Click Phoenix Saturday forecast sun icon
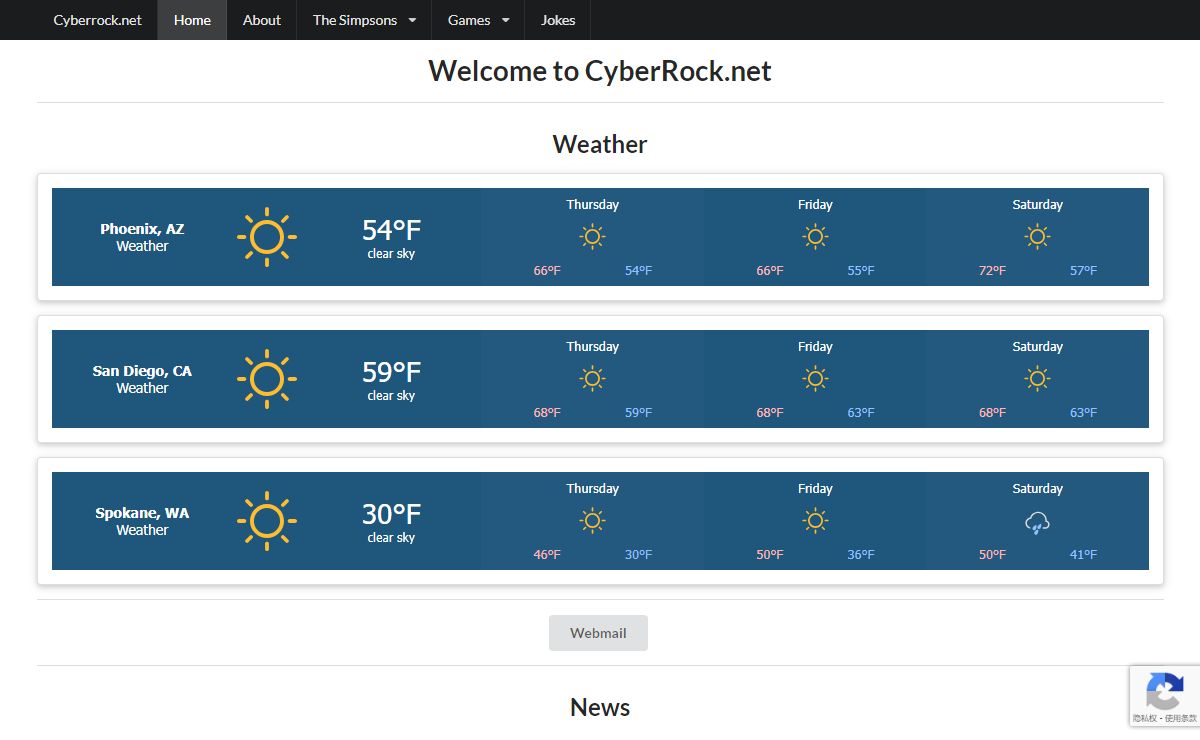The height and width of the screenshot is (740, 1200). 1037,237
